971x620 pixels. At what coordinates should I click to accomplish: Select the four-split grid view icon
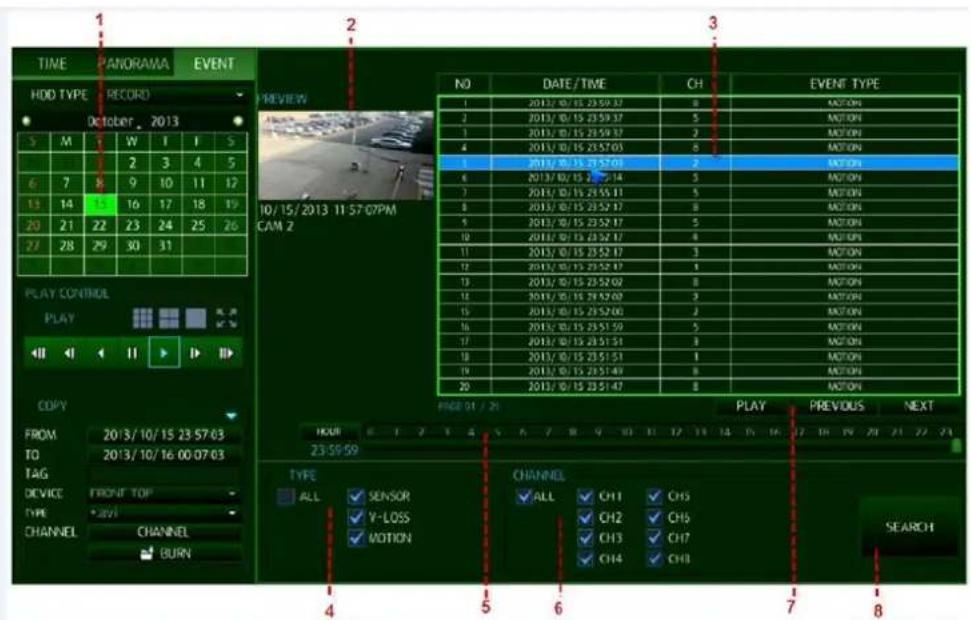point(169,318)
